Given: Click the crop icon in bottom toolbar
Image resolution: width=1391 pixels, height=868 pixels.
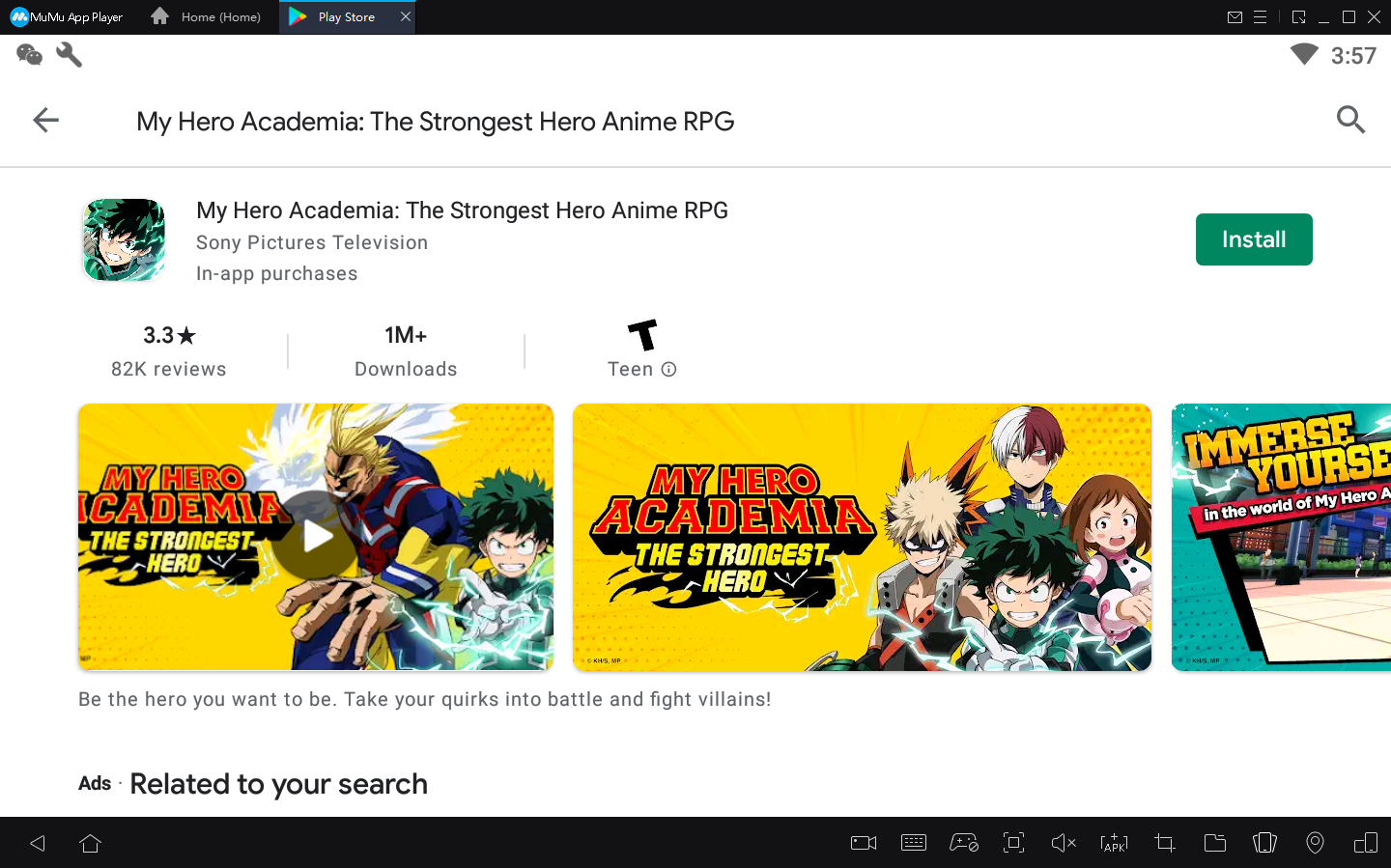Looking at the screenshot, I should tap(1165, 843).
